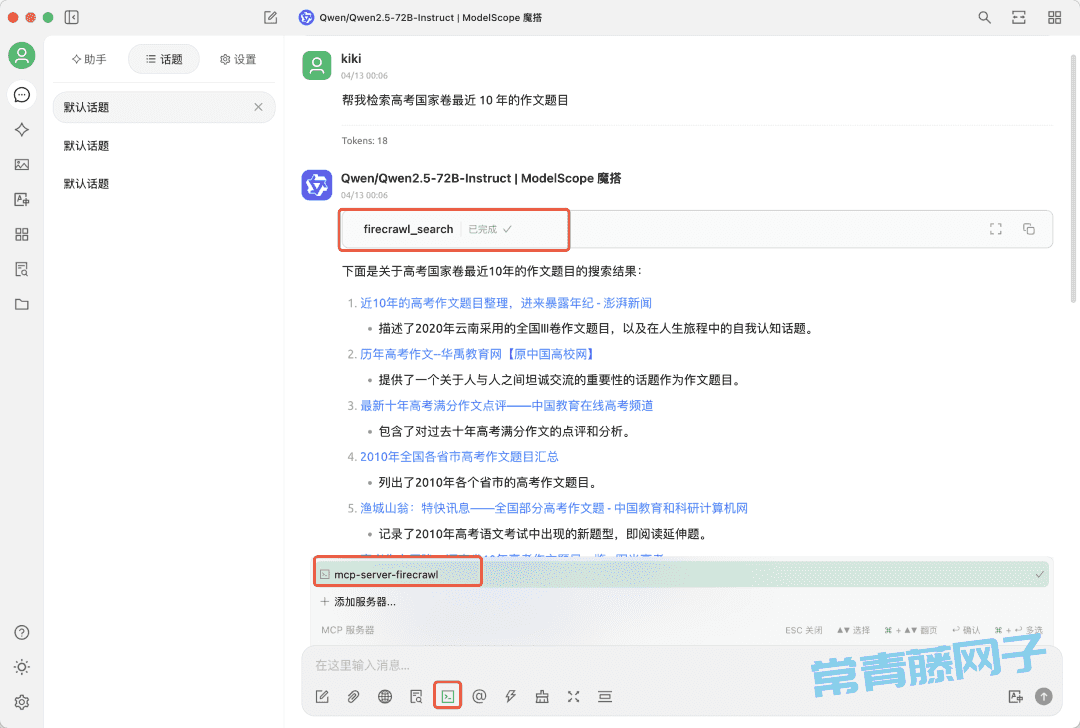
Task: Attach a file with the paperclip icon
Action: click(x=353, y=696)
